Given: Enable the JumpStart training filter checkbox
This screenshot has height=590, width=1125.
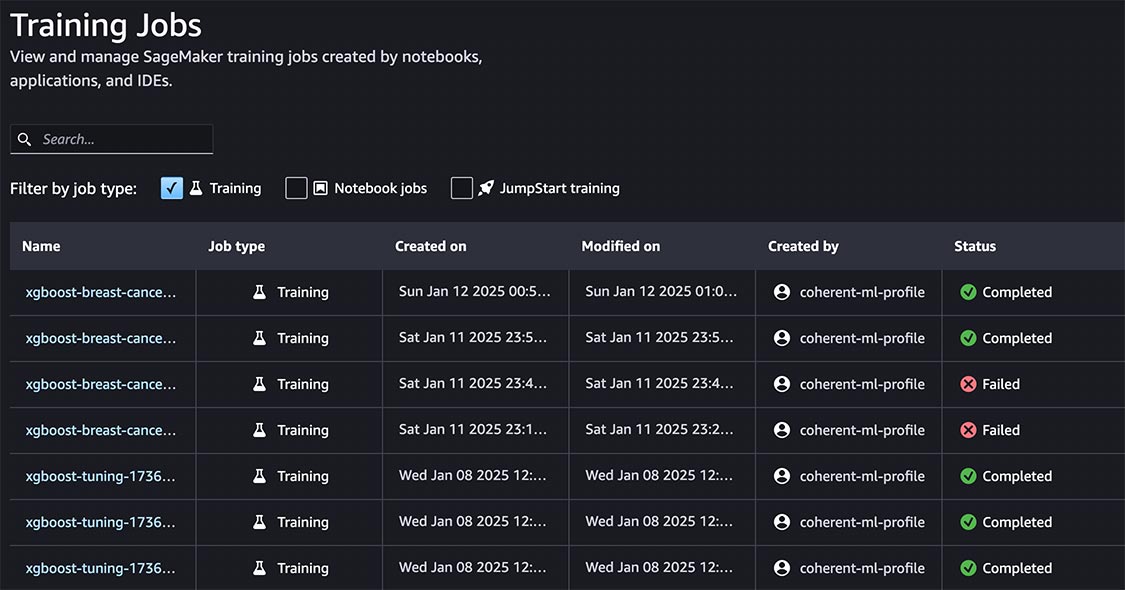Looking at the screenshot, I should (461, 188).
